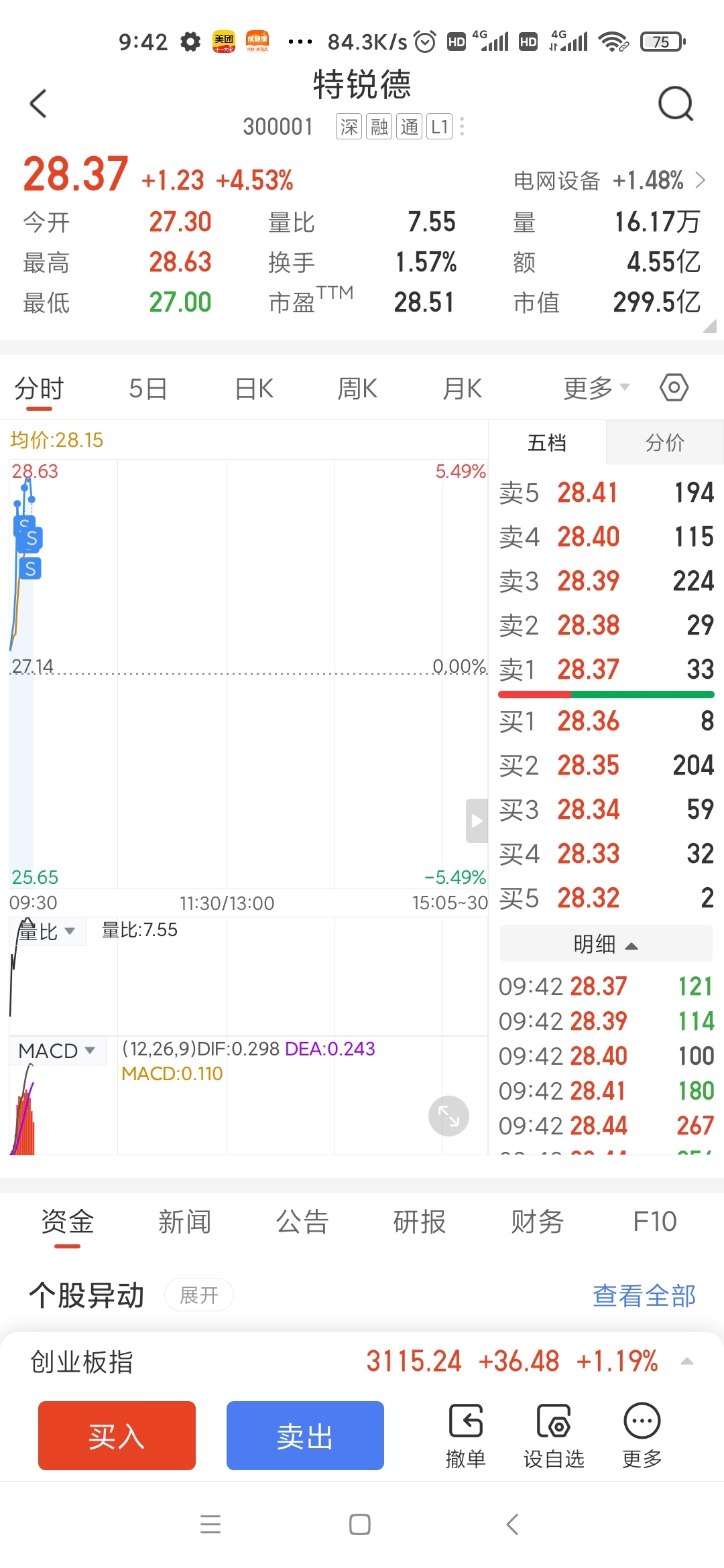Collapse the 明细 trade details list
The width and height of the screenshot is (724, 1568).
tap(605, 944)
